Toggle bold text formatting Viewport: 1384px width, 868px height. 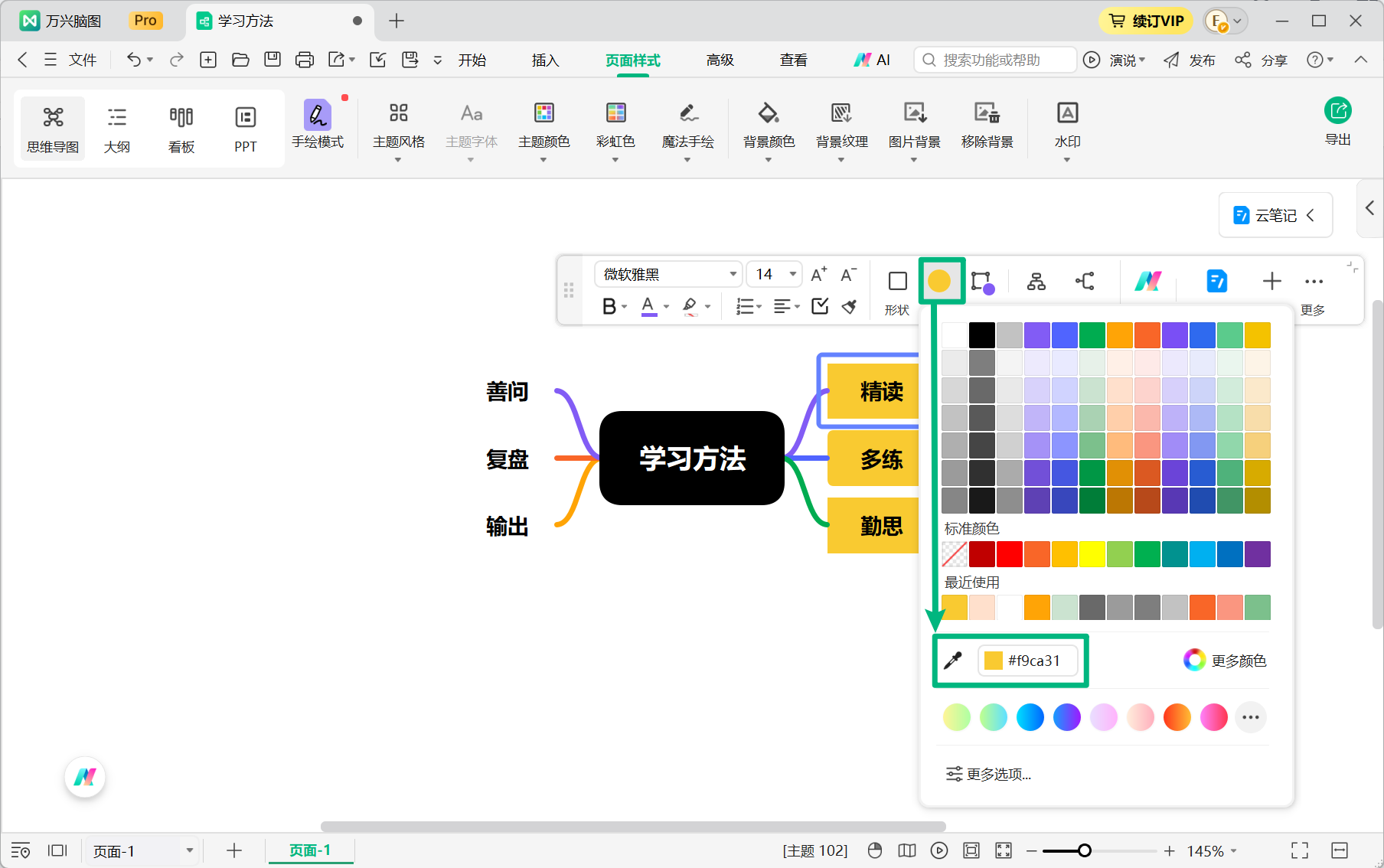coord(609,306)
